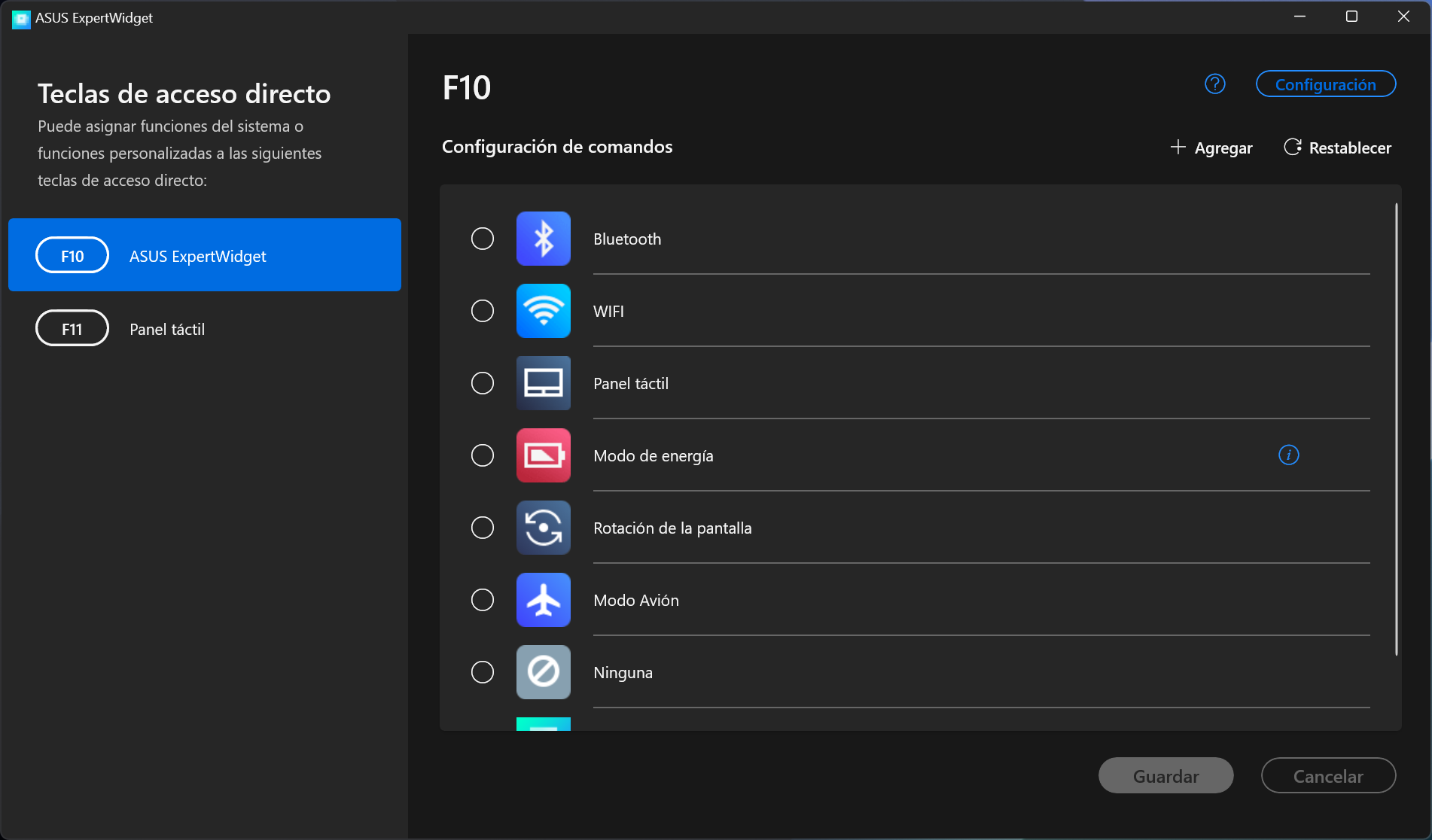Click the Ninguna prohibited icon
Viewport: 1432px width, 840px height.
[543, 672]
